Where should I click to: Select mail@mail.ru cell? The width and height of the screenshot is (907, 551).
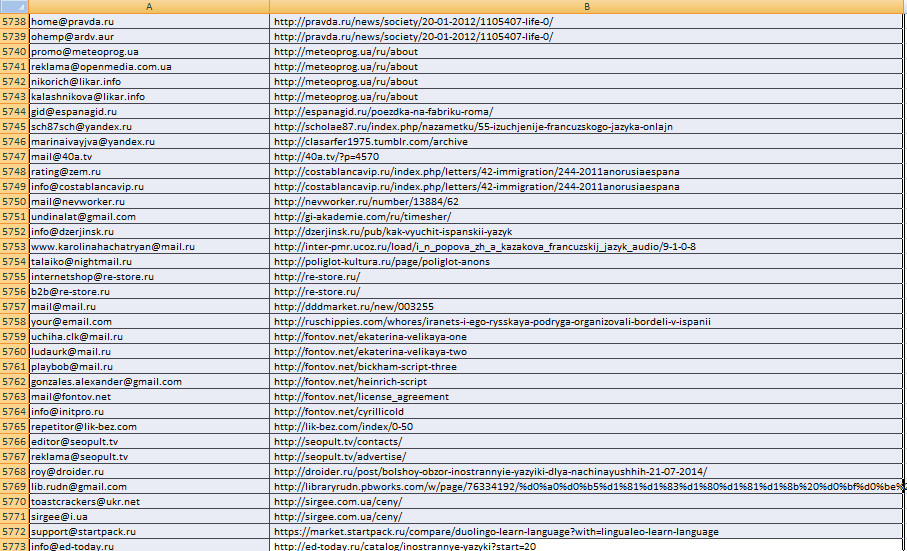coord(149,306)
